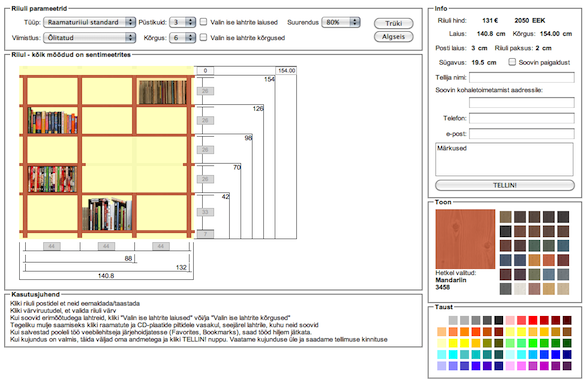The image size is (586, 380).
Task: Click the Tellija nimi input field
Action: click(522, 78)
